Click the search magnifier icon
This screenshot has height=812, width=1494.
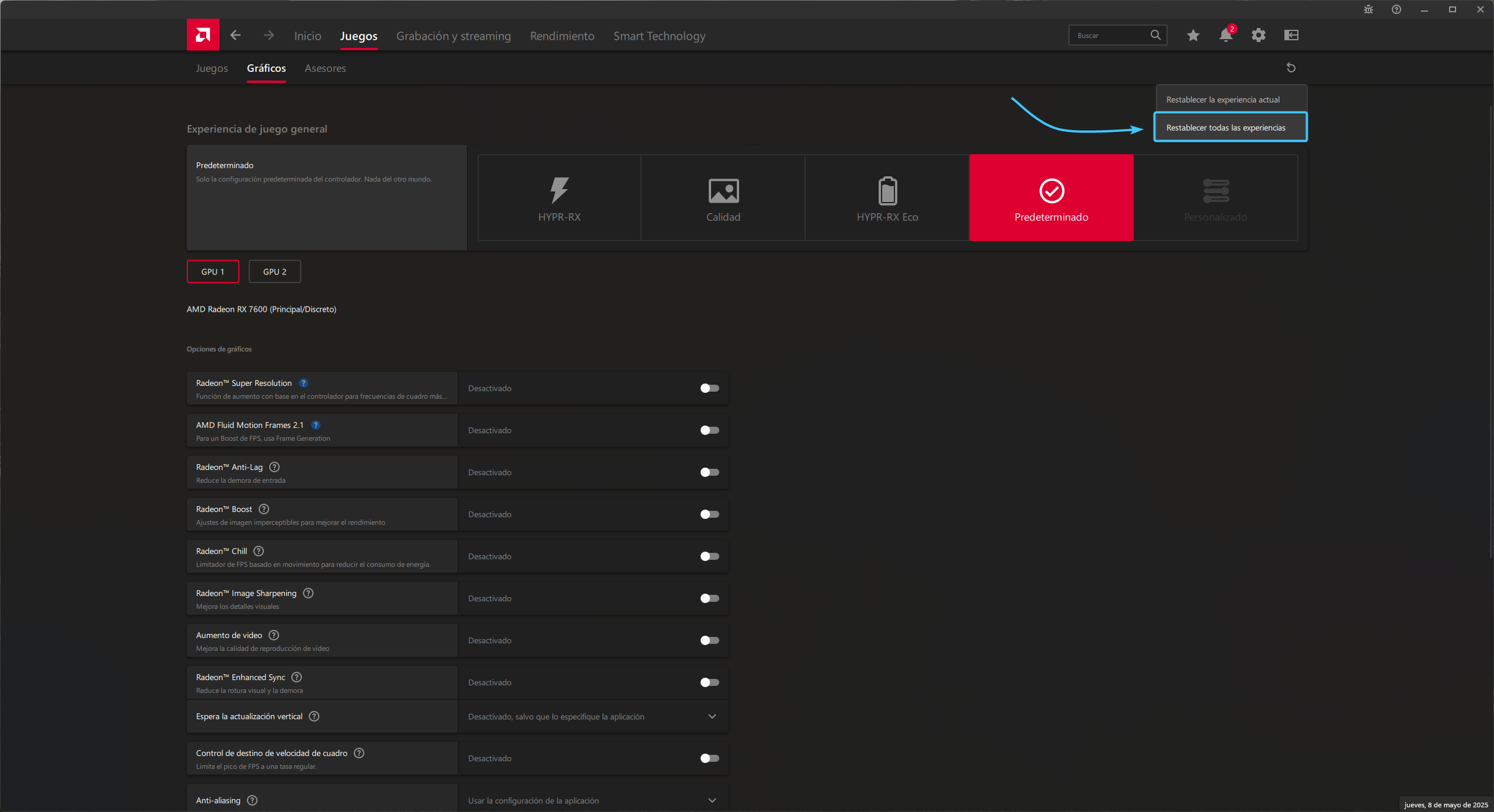tap(1155, 35)
